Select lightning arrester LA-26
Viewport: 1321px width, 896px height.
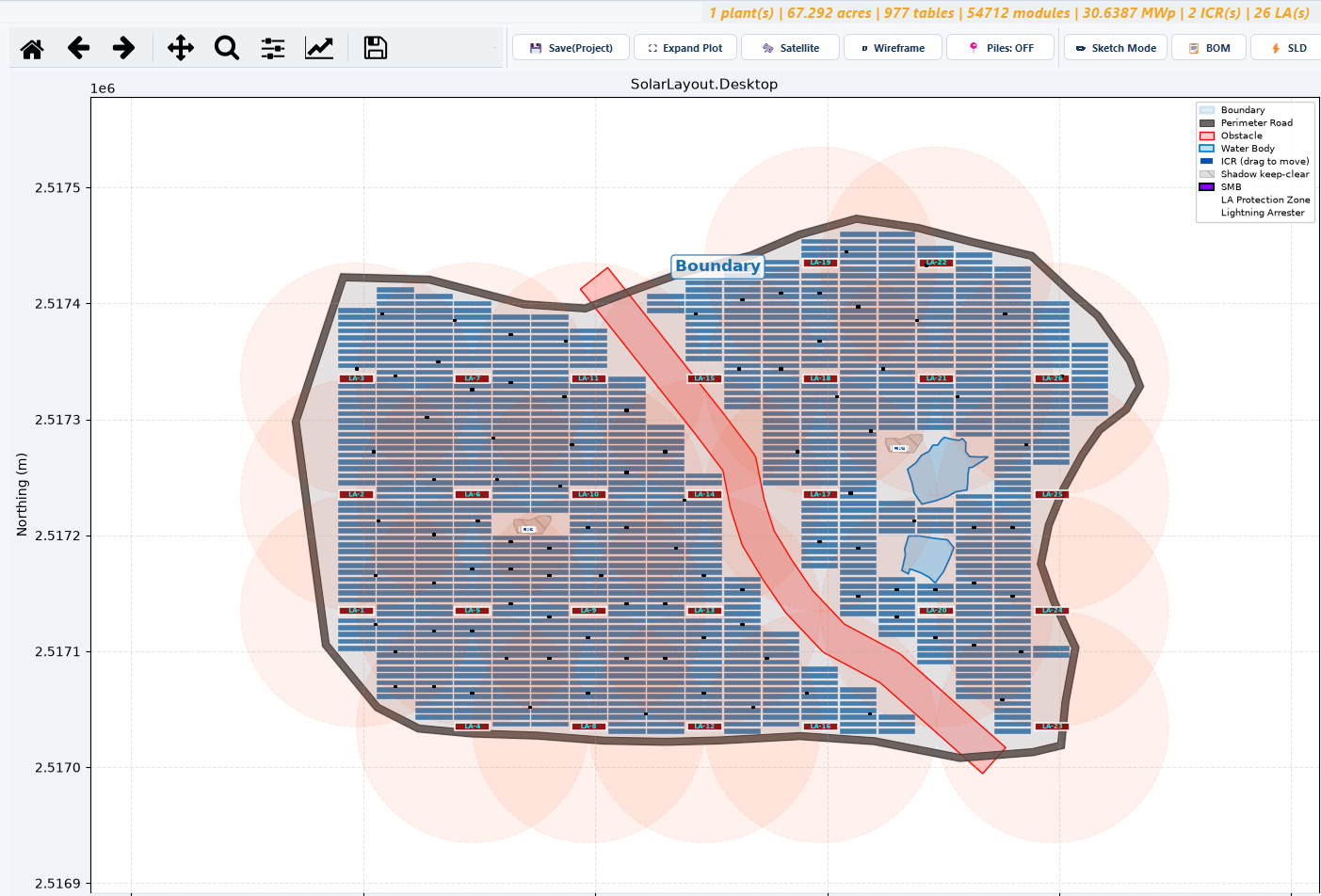(x=1052, y=378)
